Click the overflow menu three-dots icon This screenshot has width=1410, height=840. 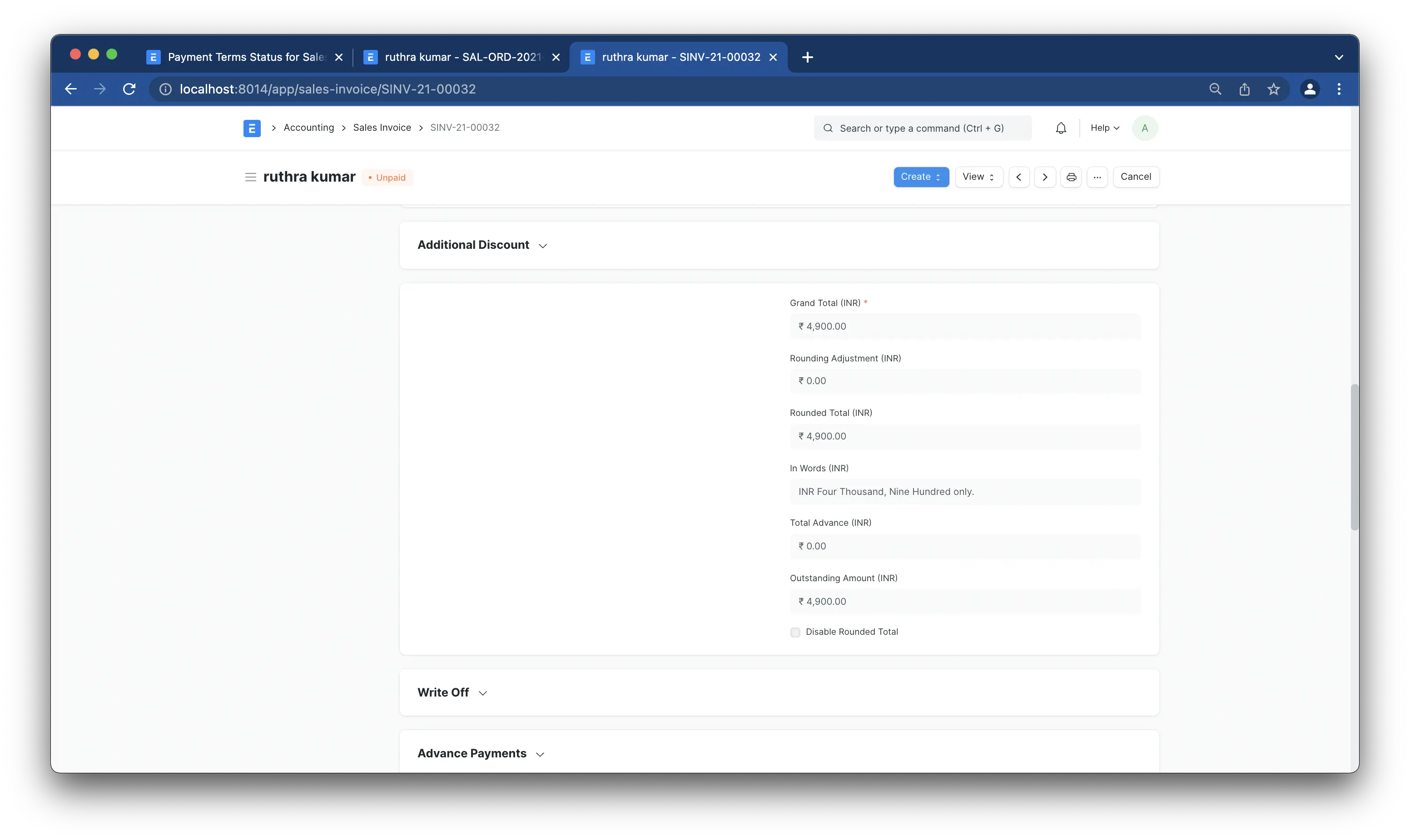pos(1097,177)
